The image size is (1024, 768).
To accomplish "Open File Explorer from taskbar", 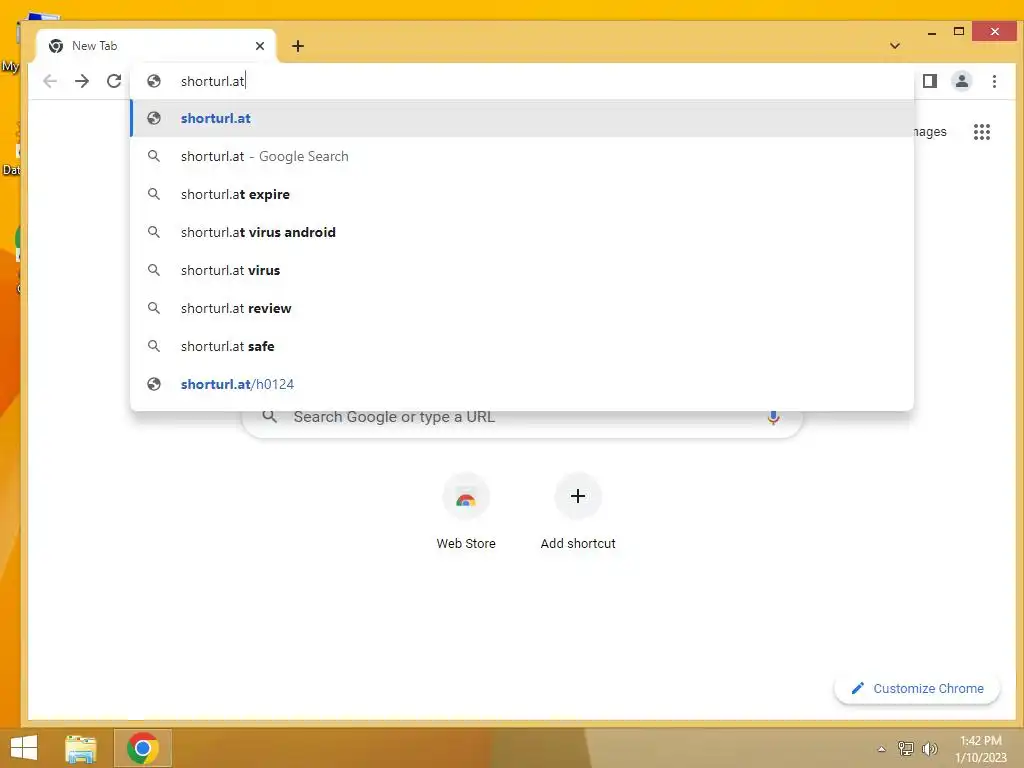I will 81,748.
